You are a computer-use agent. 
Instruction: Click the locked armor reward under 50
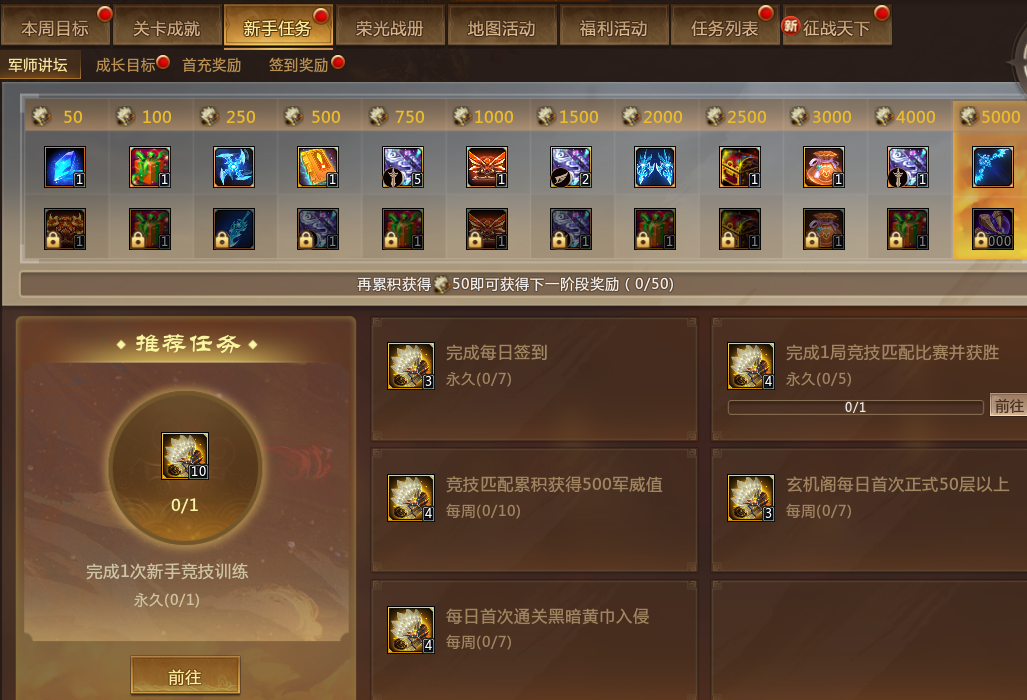pyautogui.click(x=65, y=229)
